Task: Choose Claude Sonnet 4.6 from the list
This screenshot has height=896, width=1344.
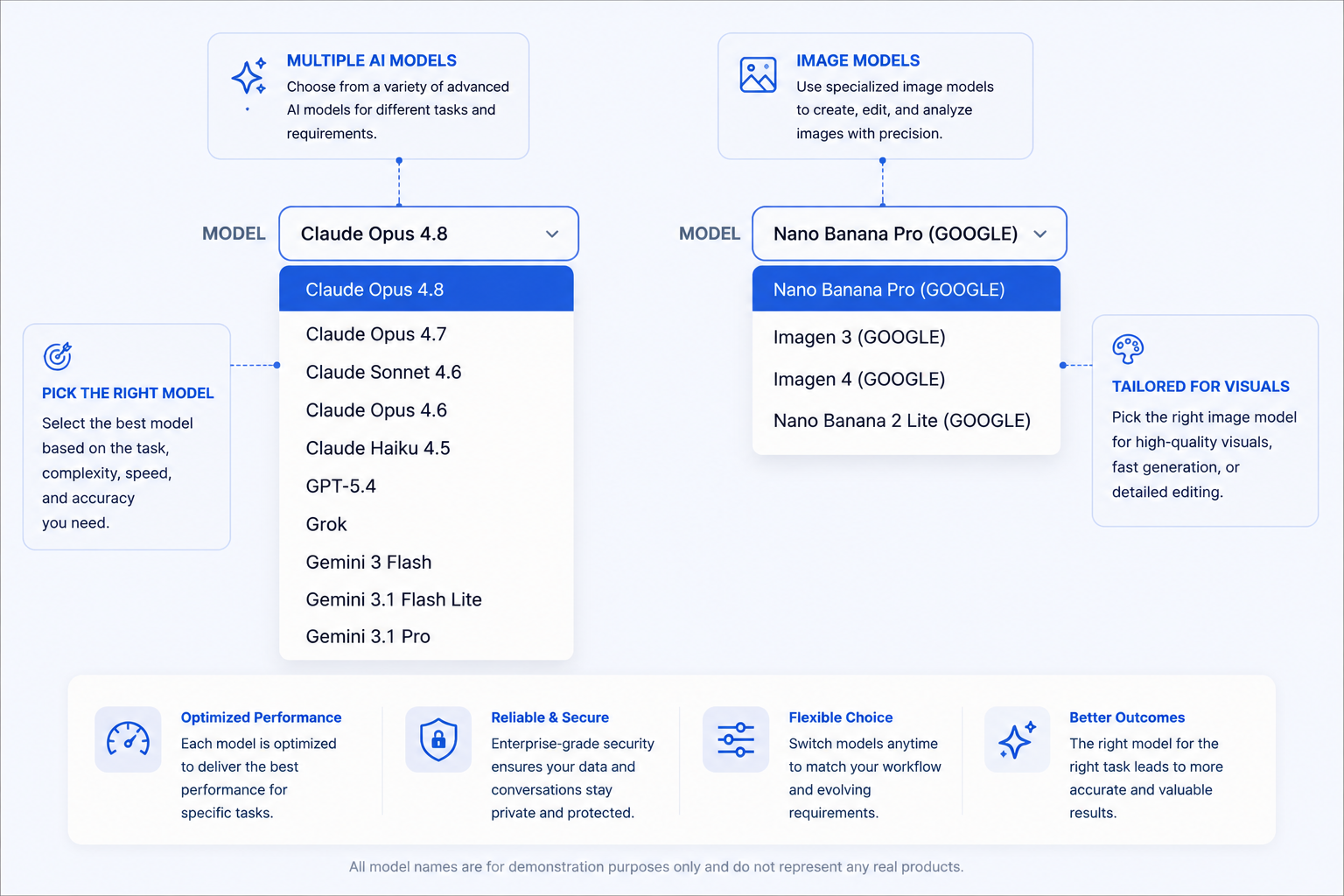Action: (x=426, y=372)
